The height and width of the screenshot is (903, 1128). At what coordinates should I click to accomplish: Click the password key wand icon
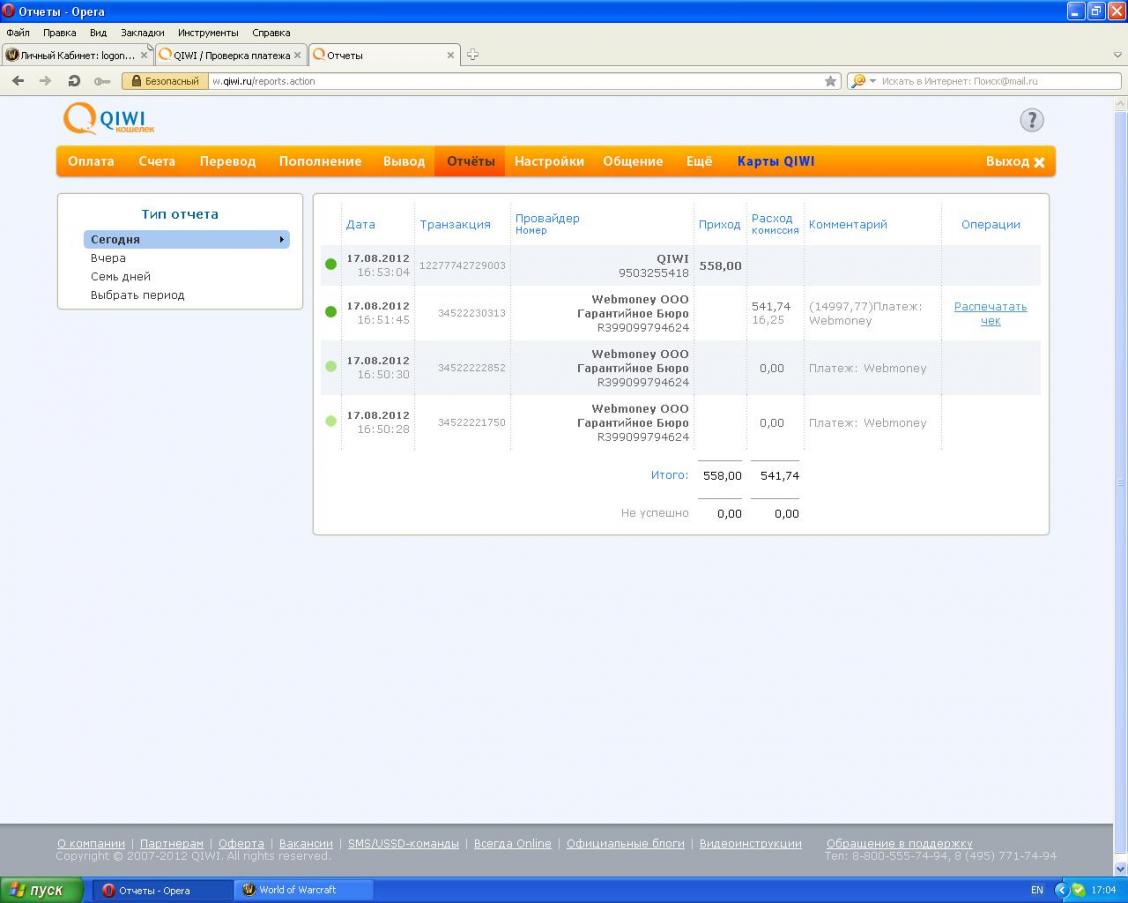tap(102, 81)
